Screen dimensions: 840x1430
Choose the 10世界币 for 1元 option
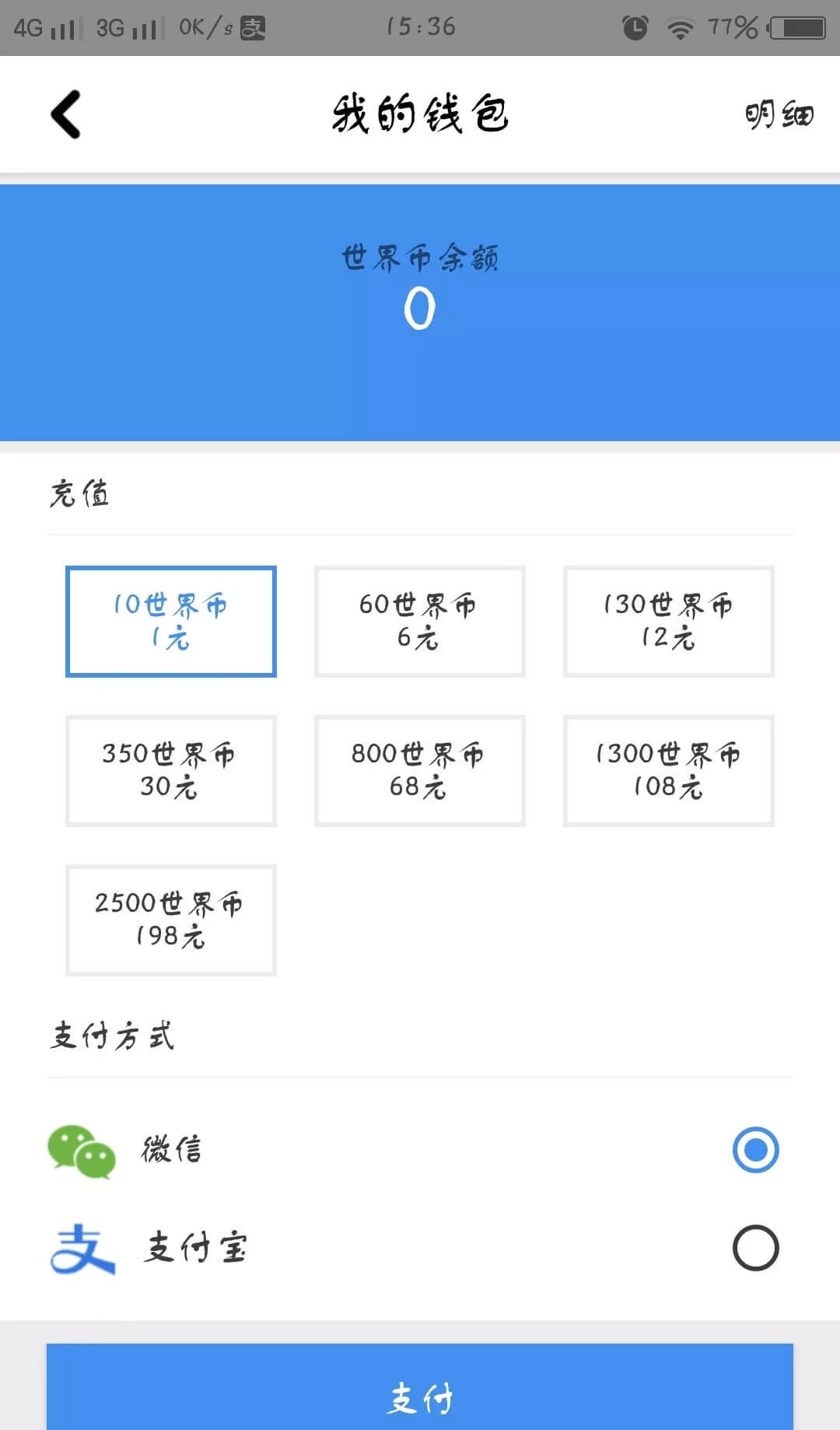pyautogui.click(x=171, y=621)
